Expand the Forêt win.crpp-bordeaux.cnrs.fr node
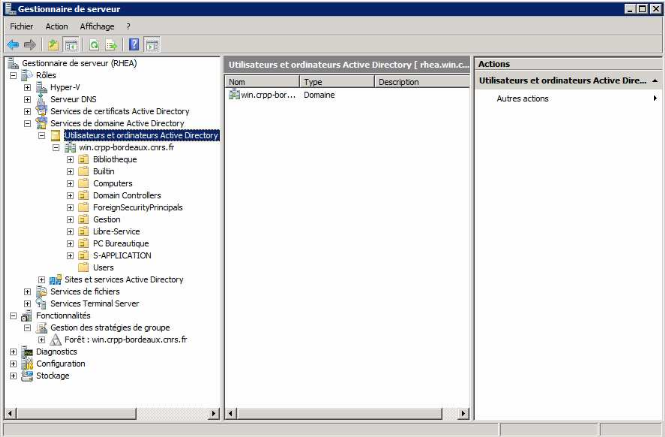Screen dimensions: 665x437 [42, 340]
